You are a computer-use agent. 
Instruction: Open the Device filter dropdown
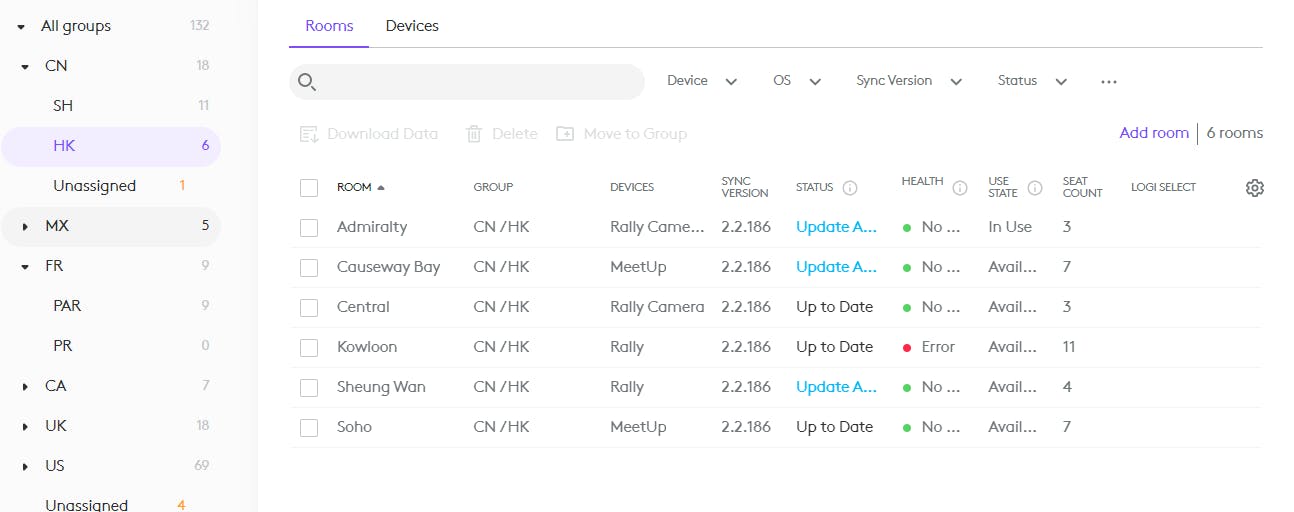pyautogui.click(x=701, y=81)
